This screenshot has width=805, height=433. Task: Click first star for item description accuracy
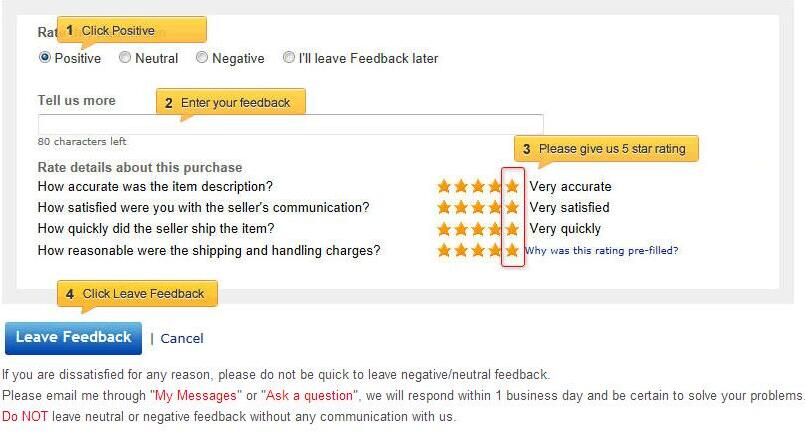tap(445, 186)
